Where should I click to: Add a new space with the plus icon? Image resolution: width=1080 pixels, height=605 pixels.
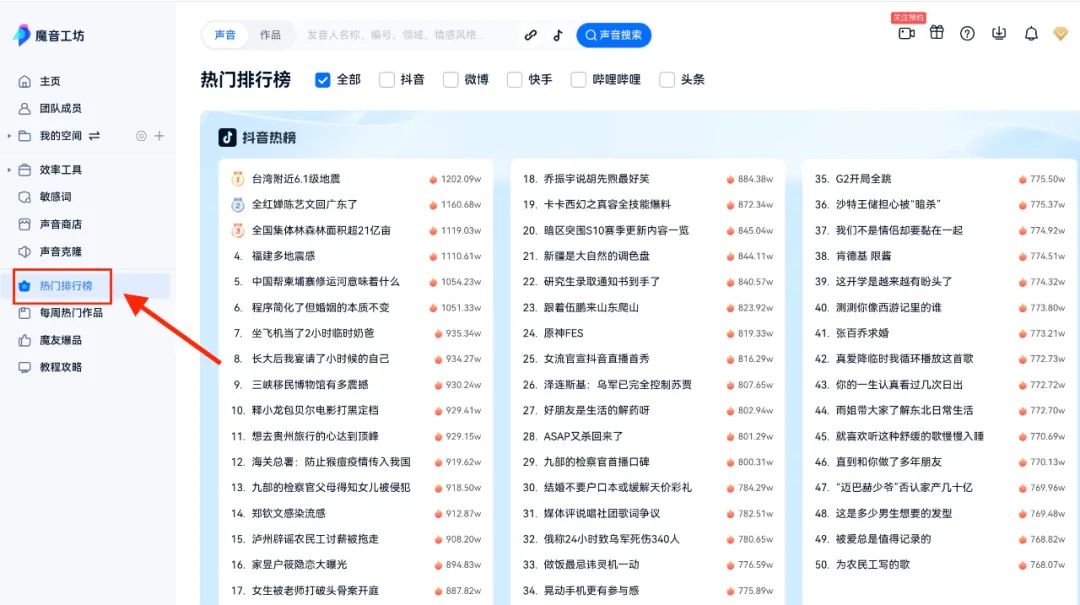pyautogui.click(x=160, y=136)
